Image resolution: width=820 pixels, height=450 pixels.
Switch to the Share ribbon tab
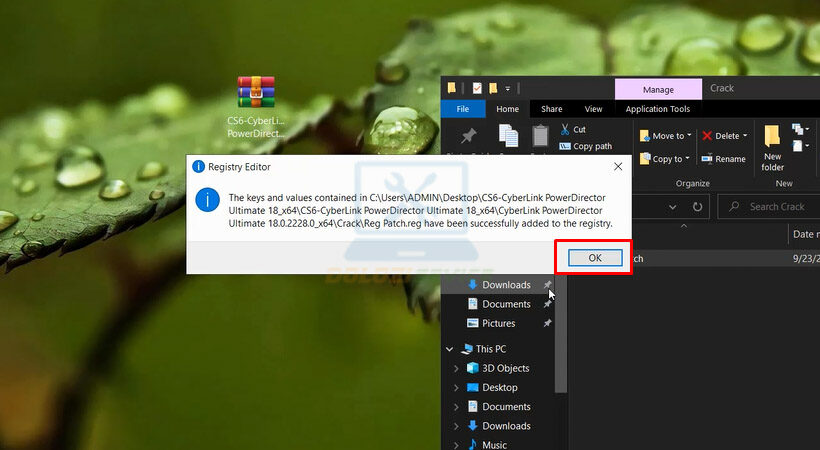click(551, 109)
